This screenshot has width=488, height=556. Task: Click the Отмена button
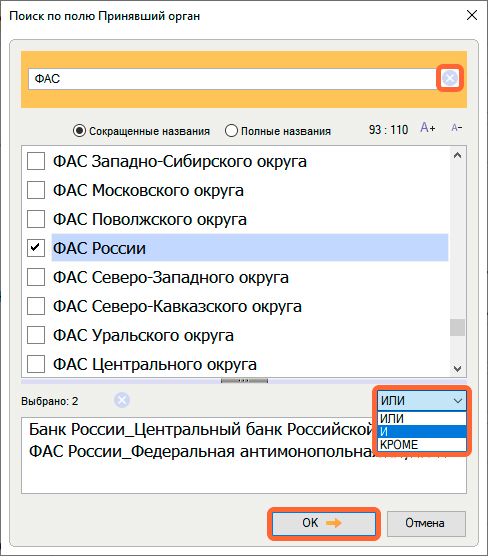tap(426, 523)
